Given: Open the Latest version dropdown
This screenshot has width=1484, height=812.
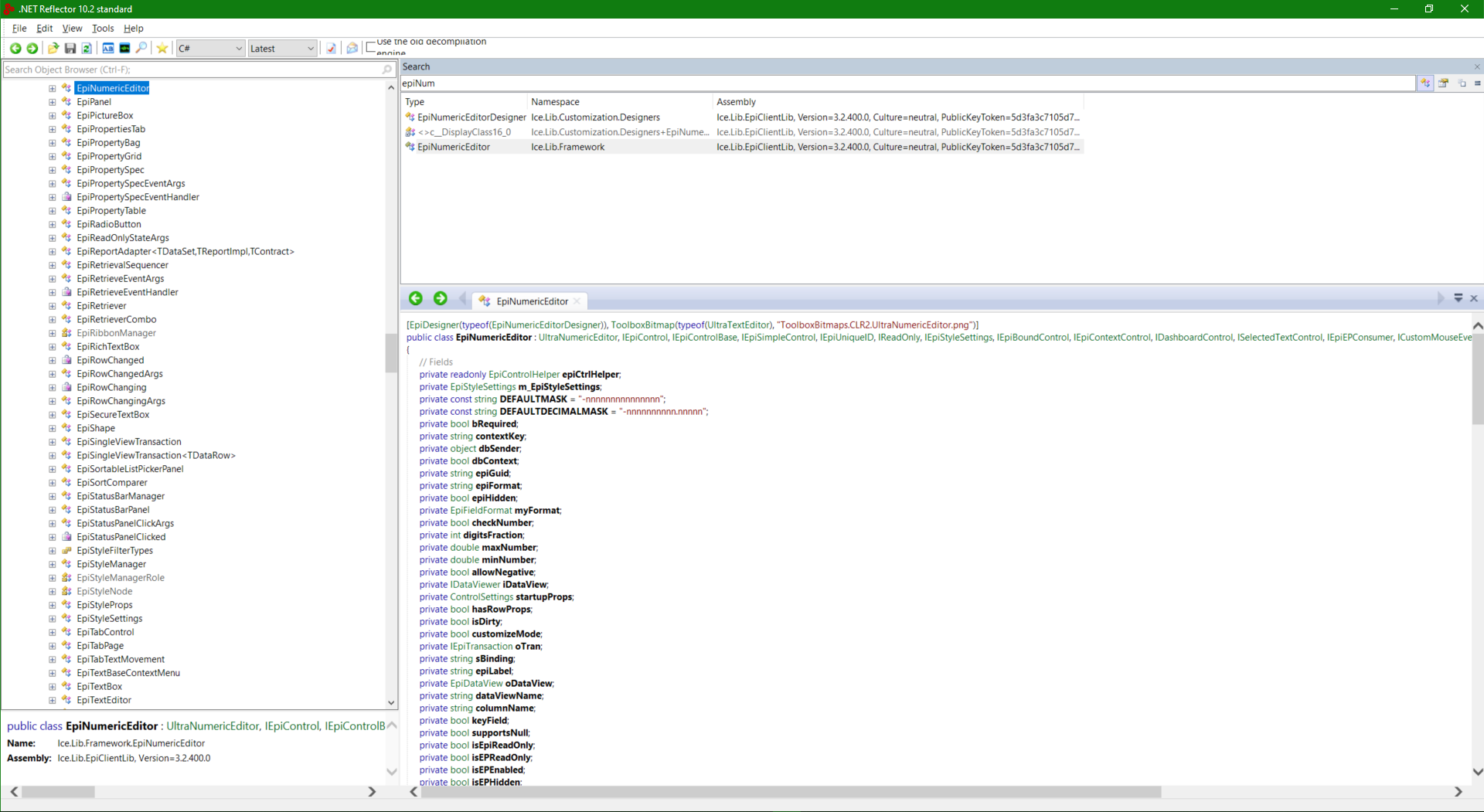Looking at the screenshot, I should [282, 49].
